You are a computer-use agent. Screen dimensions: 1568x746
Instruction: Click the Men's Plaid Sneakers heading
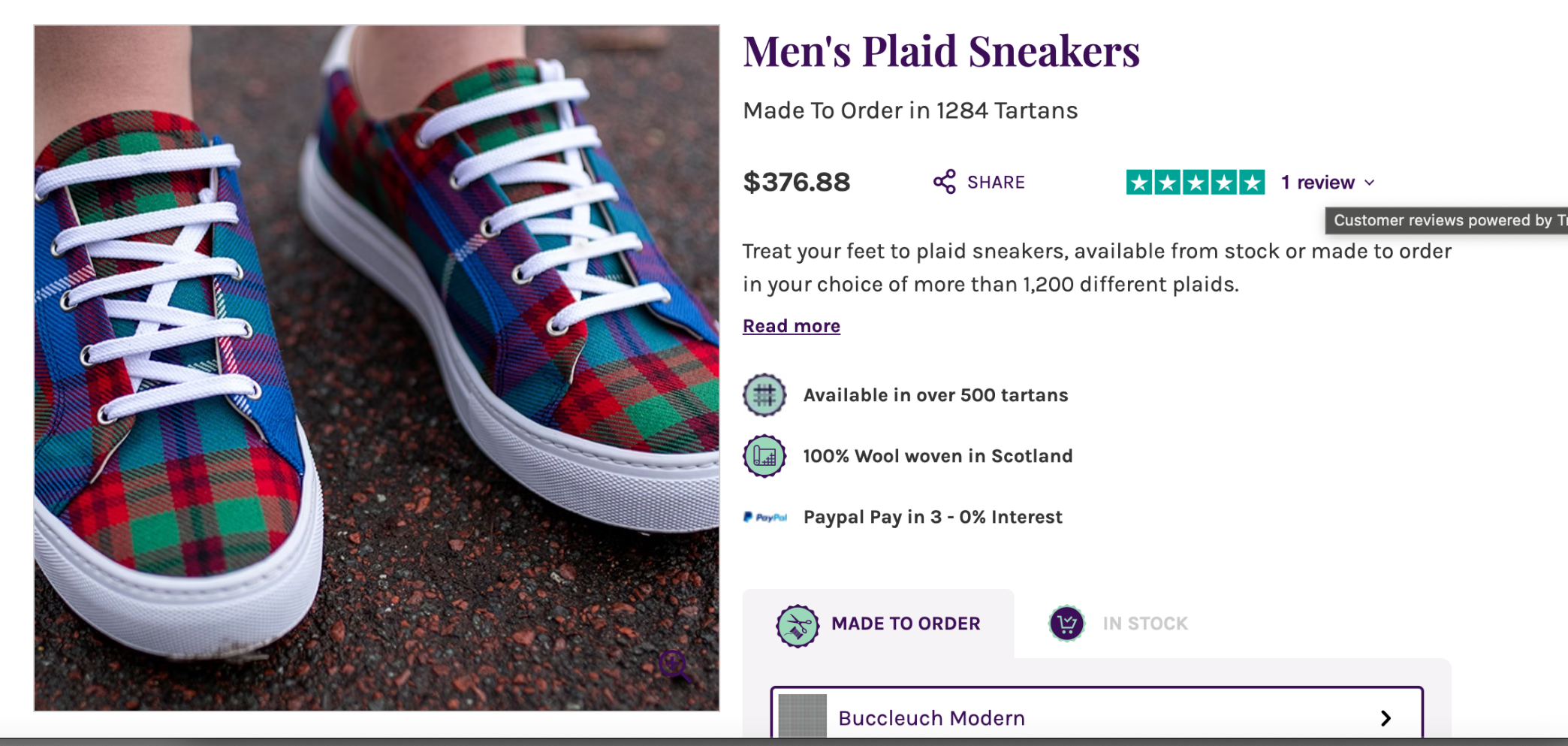[941, 52]
